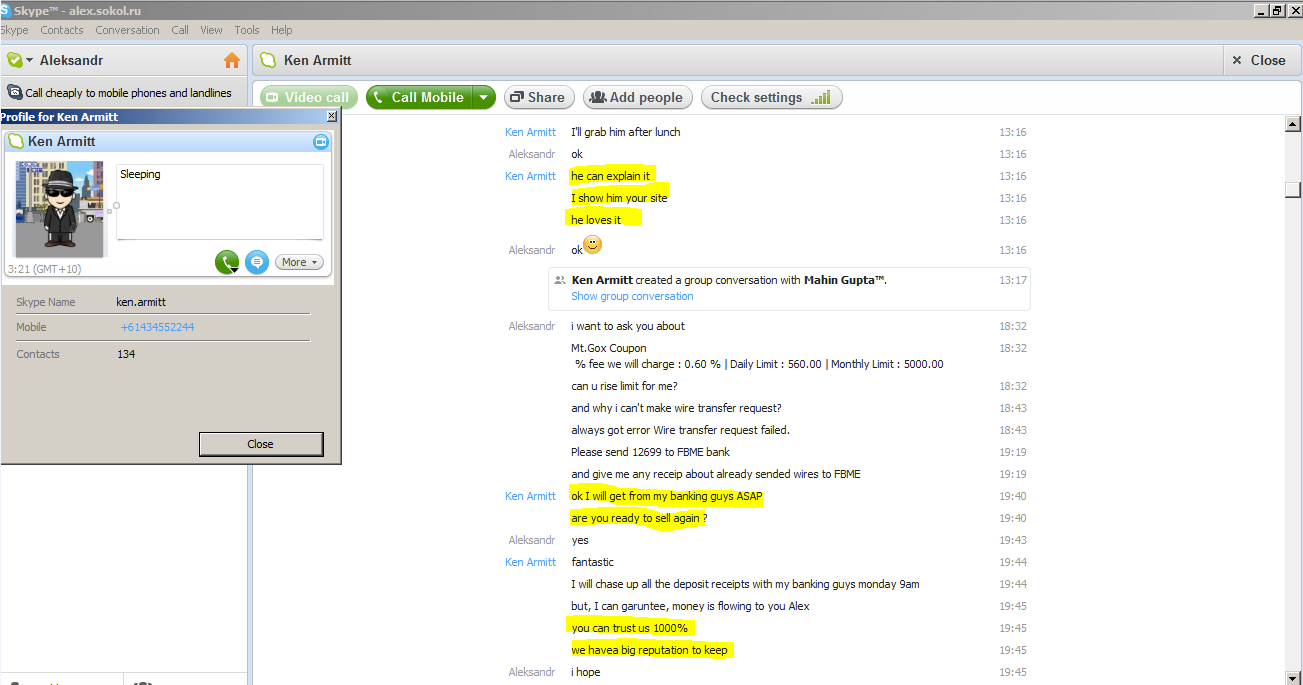Image resolution: width=1303 pixels, height=685 pixels.
Task: Click the group icon in the group conversation notice
Action: coord(560,281)
